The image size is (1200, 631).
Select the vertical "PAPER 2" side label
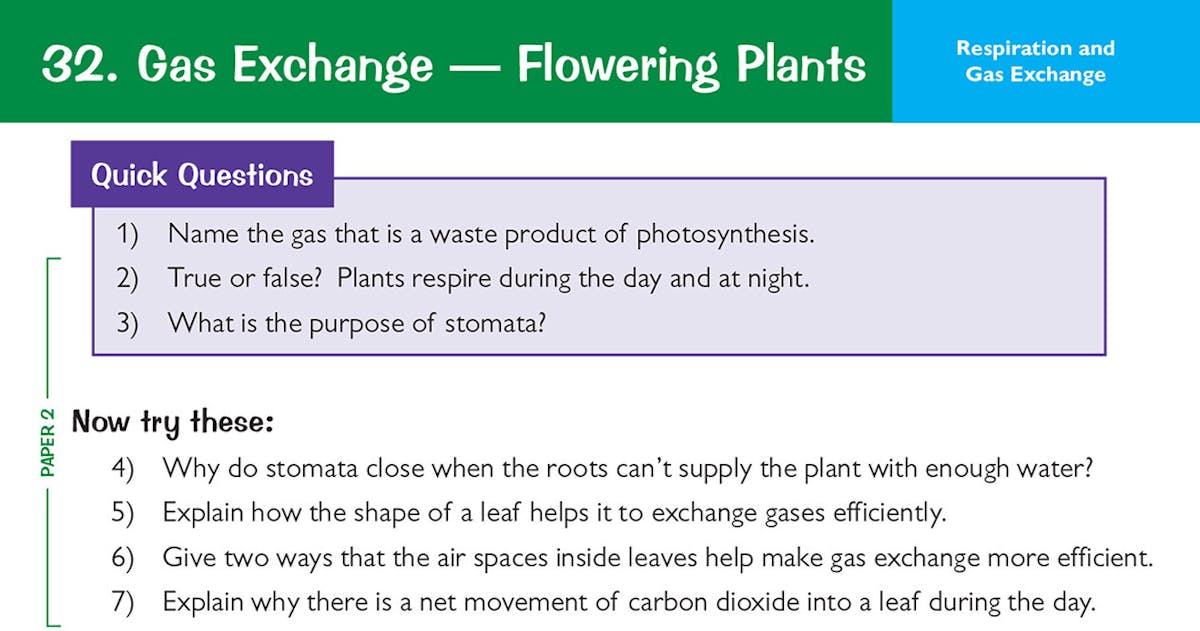[x=48, y=440]
